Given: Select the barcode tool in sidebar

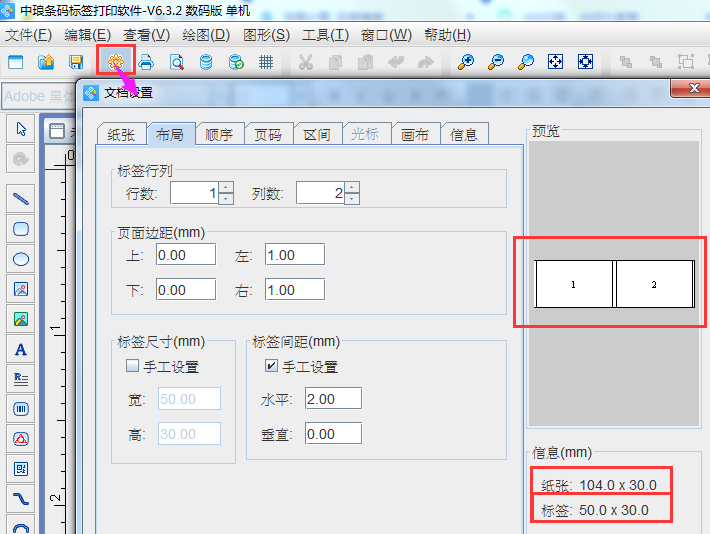Looking at the screenshot, I should pyautogui.click(x=20, y=409).
